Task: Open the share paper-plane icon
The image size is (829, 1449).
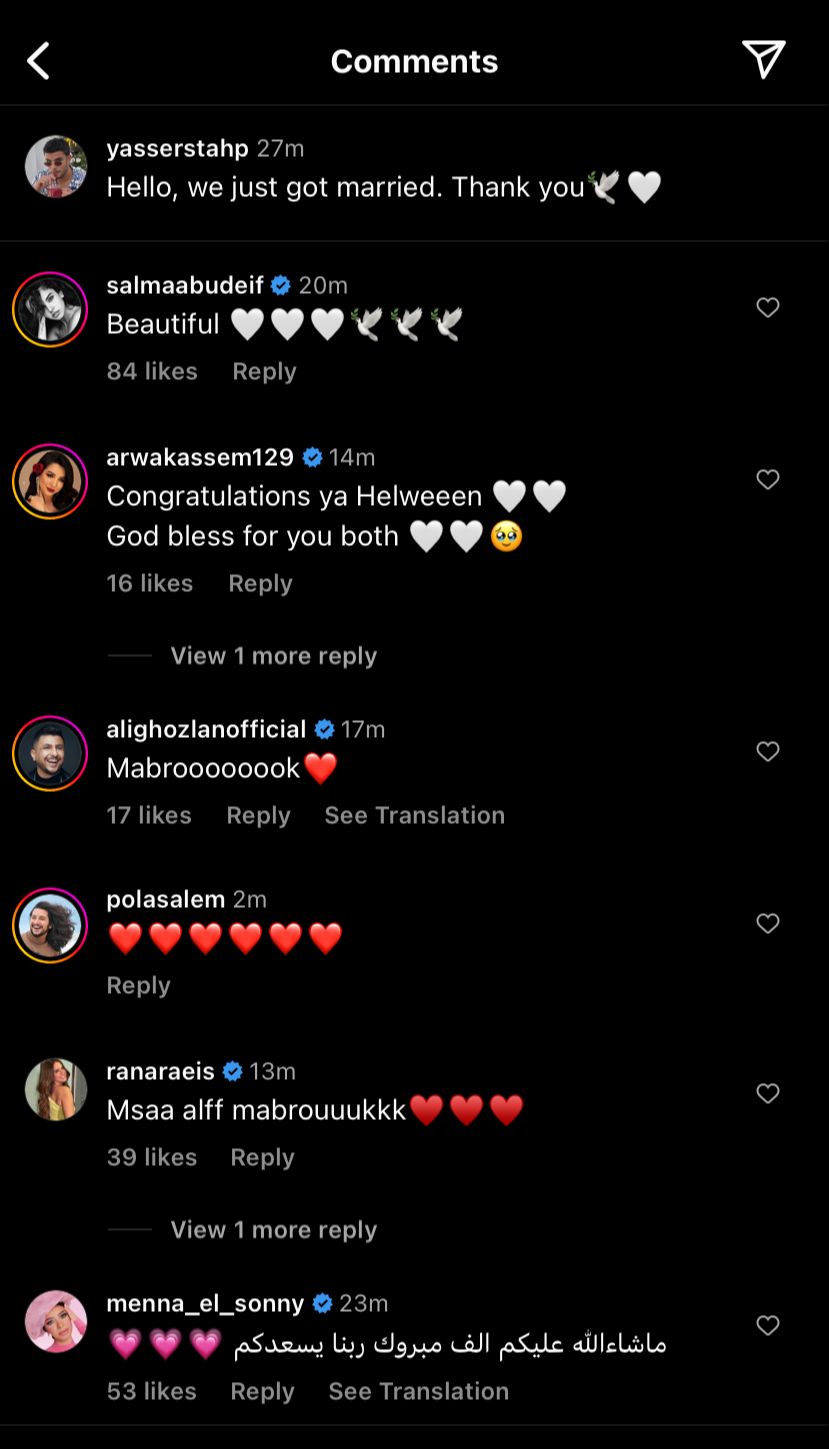Action: click(763, 60)
